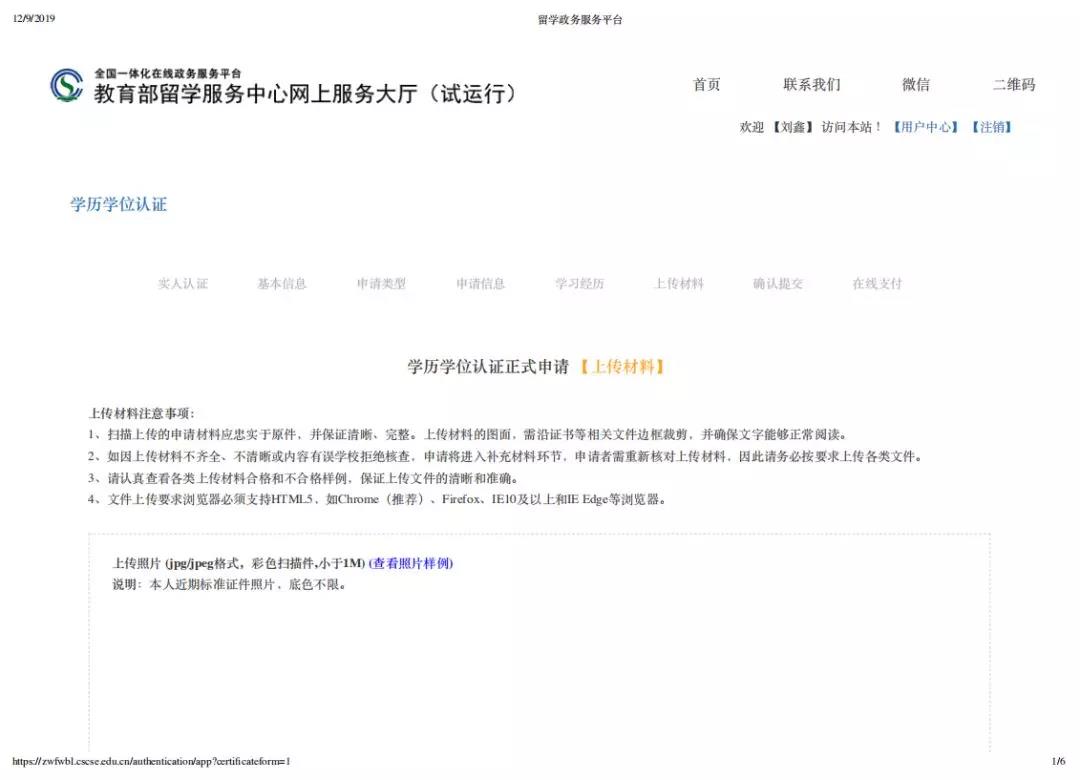Open the 联系我们 contact menu item

pyautogui.click(x=811, y=85)
